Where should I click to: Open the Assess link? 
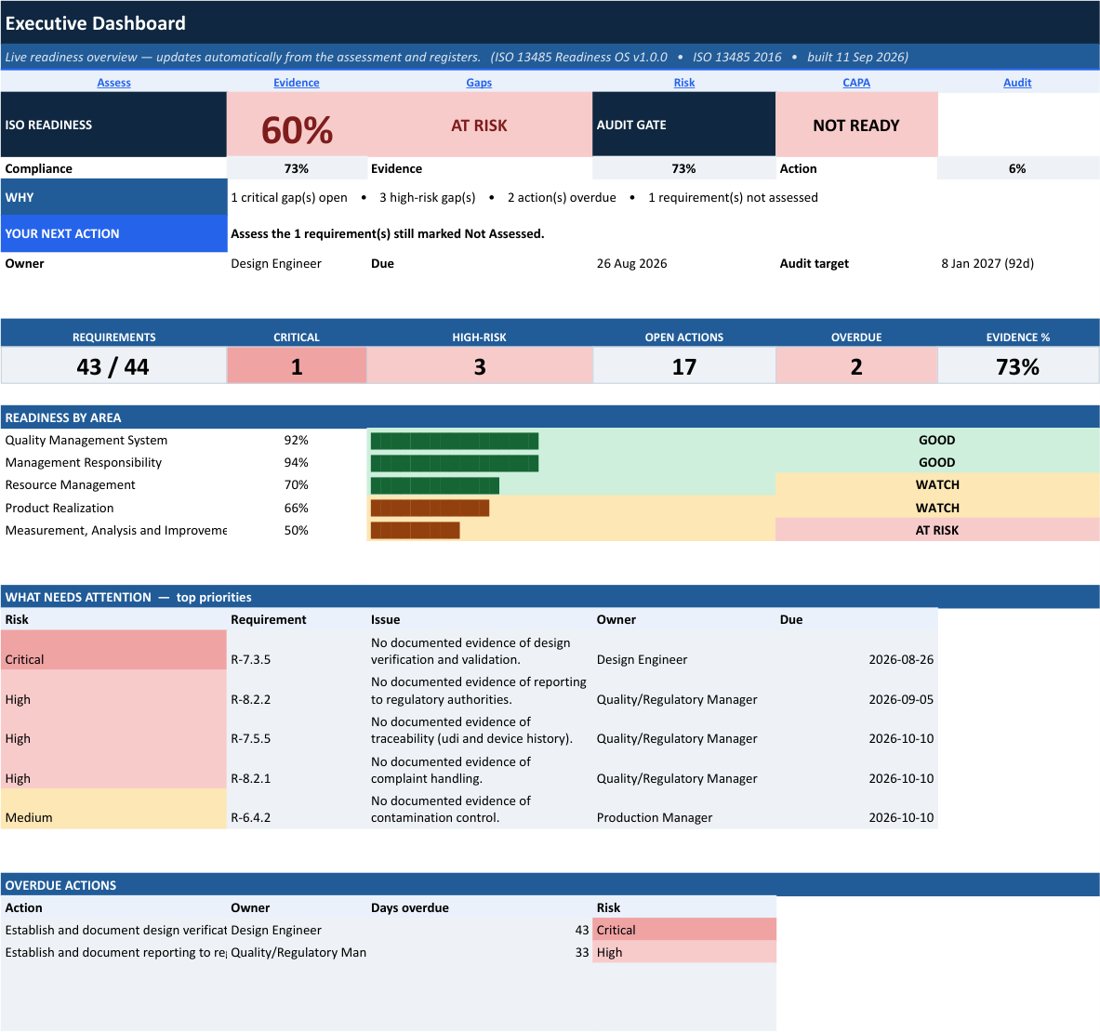114,83
